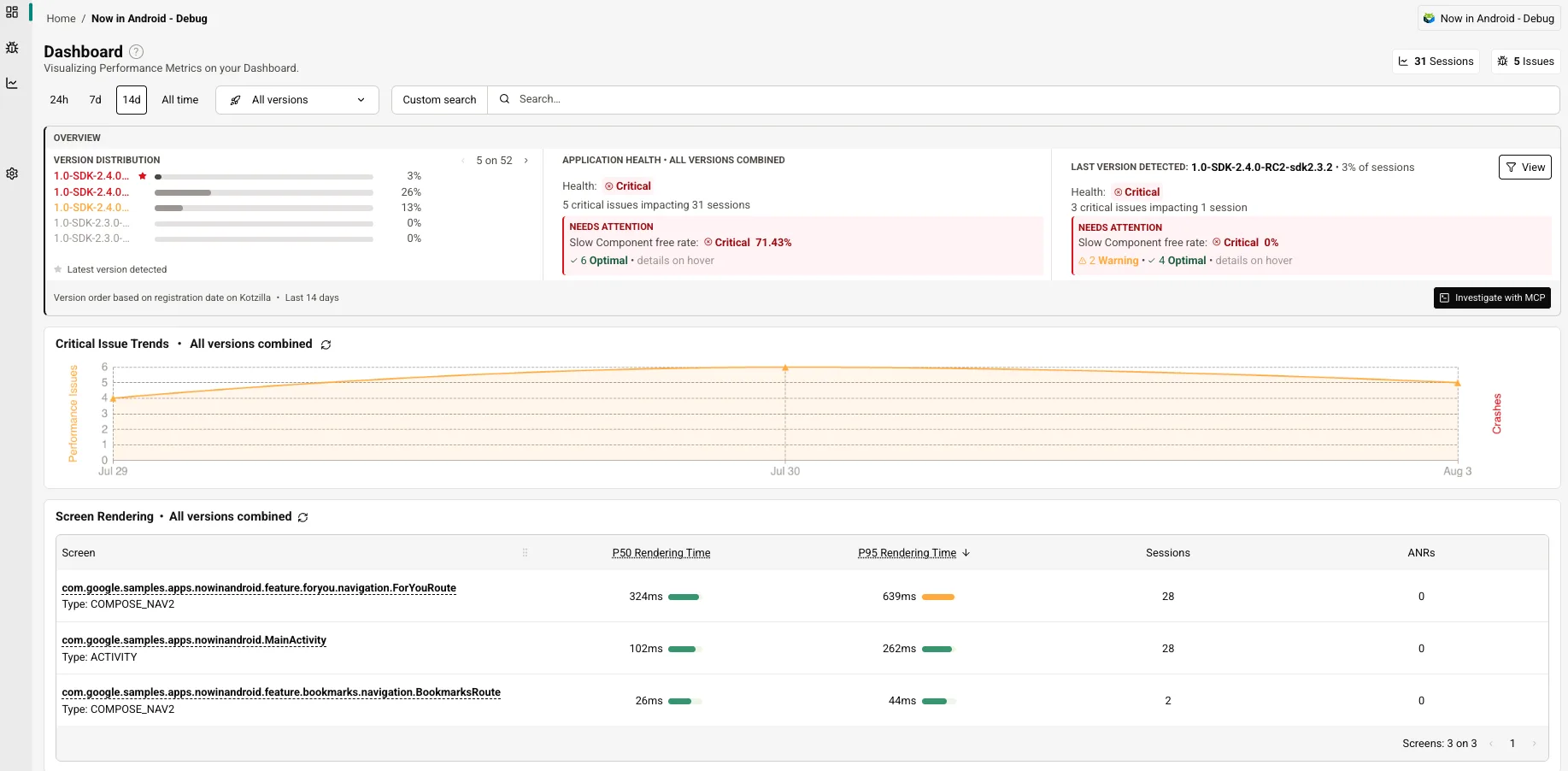Open the chart sessions icon in sidebar
The width and height of the screenshot is (1568, 771).
pos(12,83)
